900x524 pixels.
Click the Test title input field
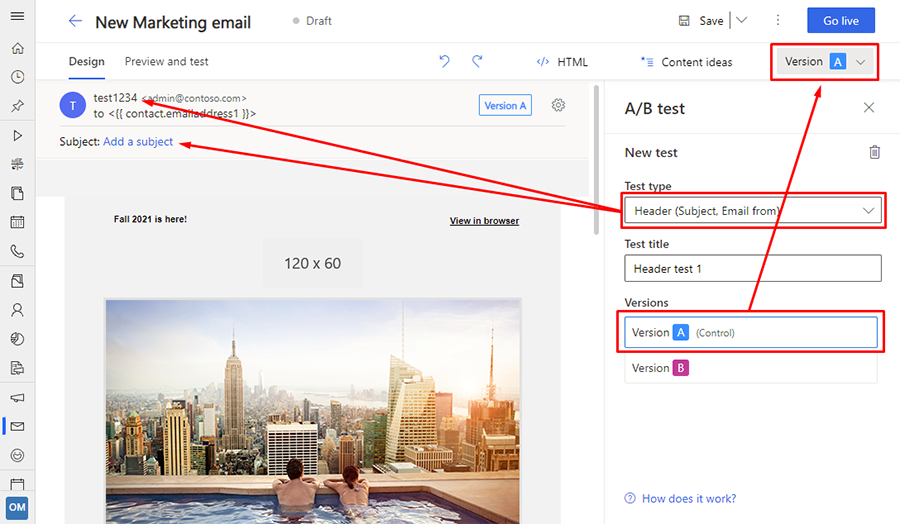click(753, 268)
